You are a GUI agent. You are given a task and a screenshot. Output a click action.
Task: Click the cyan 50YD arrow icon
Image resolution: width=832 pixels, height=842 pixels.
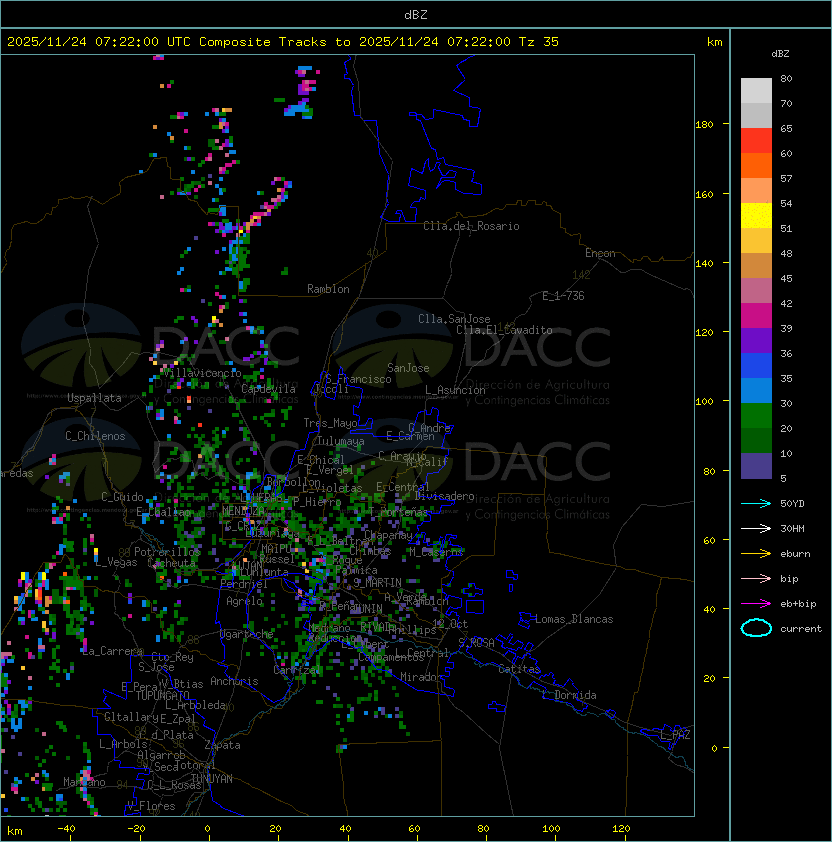756,503
